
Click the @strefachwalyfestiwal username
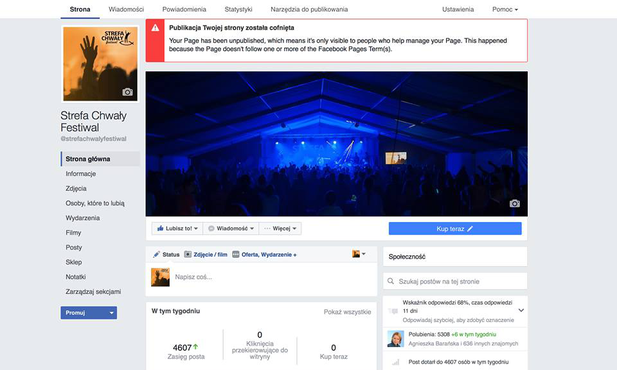coord(93,139)
